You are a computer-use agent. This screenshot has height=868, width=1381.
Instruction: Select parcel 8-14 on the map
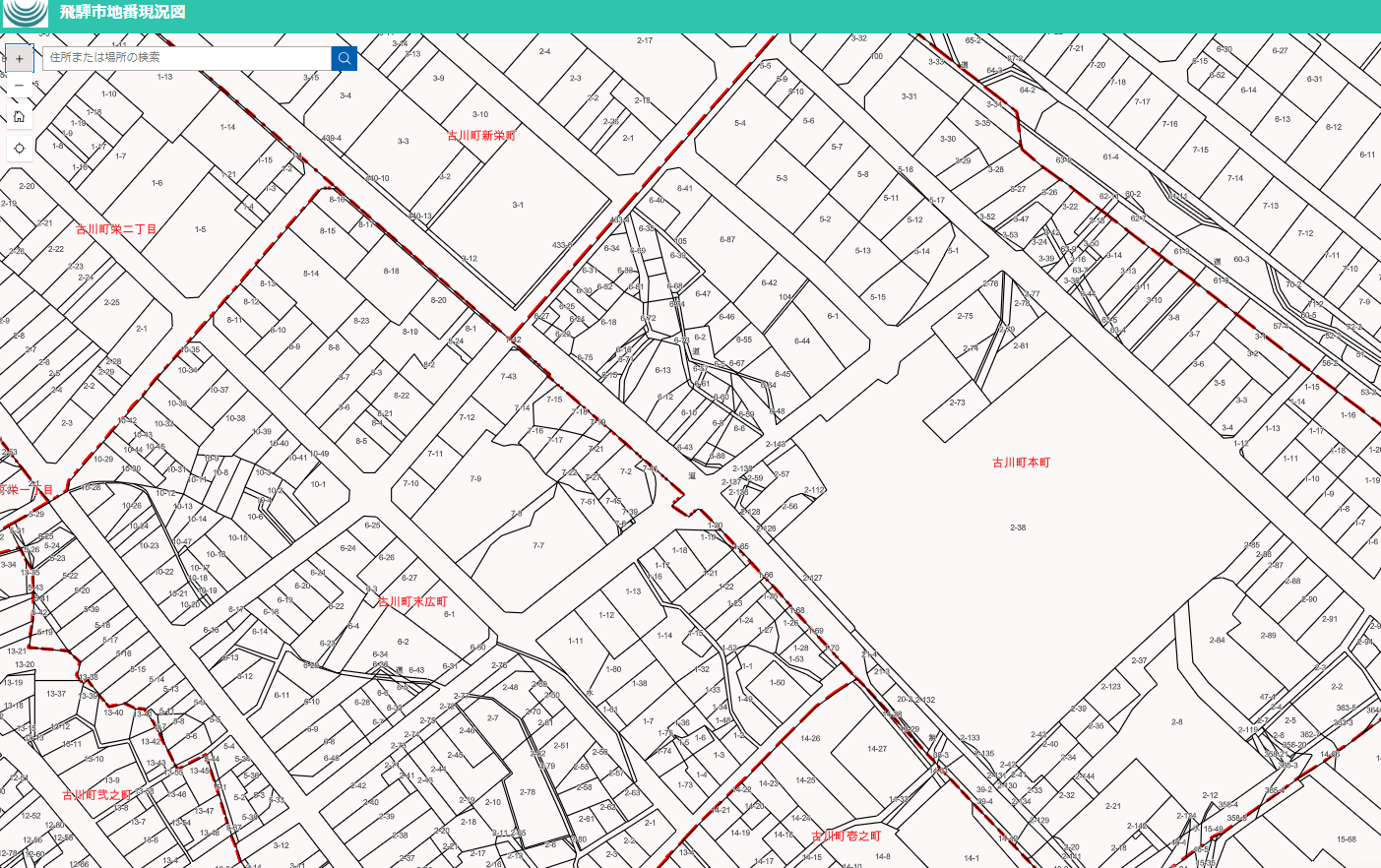click(x=311, y=274)
